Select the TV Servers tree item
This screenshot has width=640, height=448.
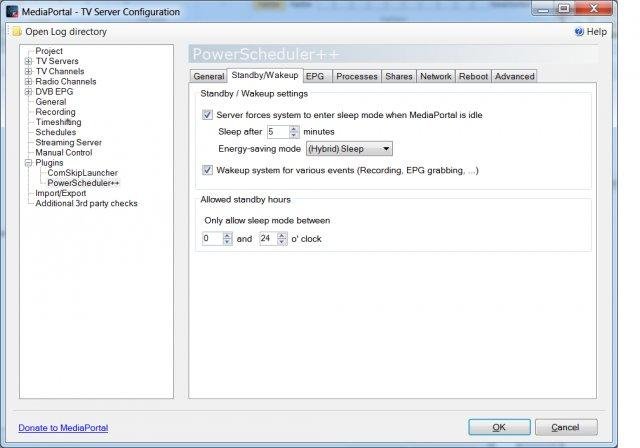[x=57, y=61]
